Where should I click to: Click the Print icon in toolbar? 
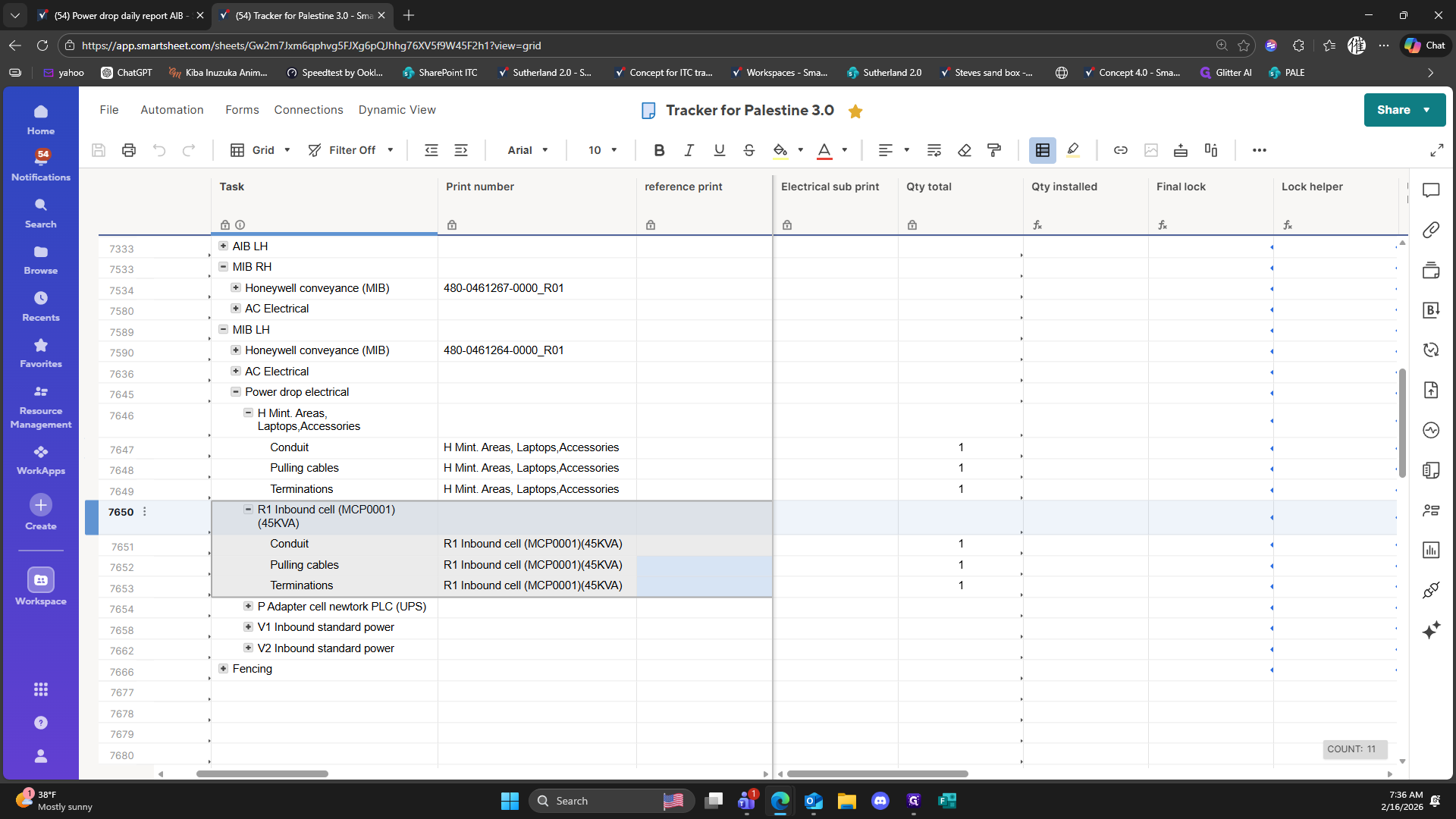point(129,150)
